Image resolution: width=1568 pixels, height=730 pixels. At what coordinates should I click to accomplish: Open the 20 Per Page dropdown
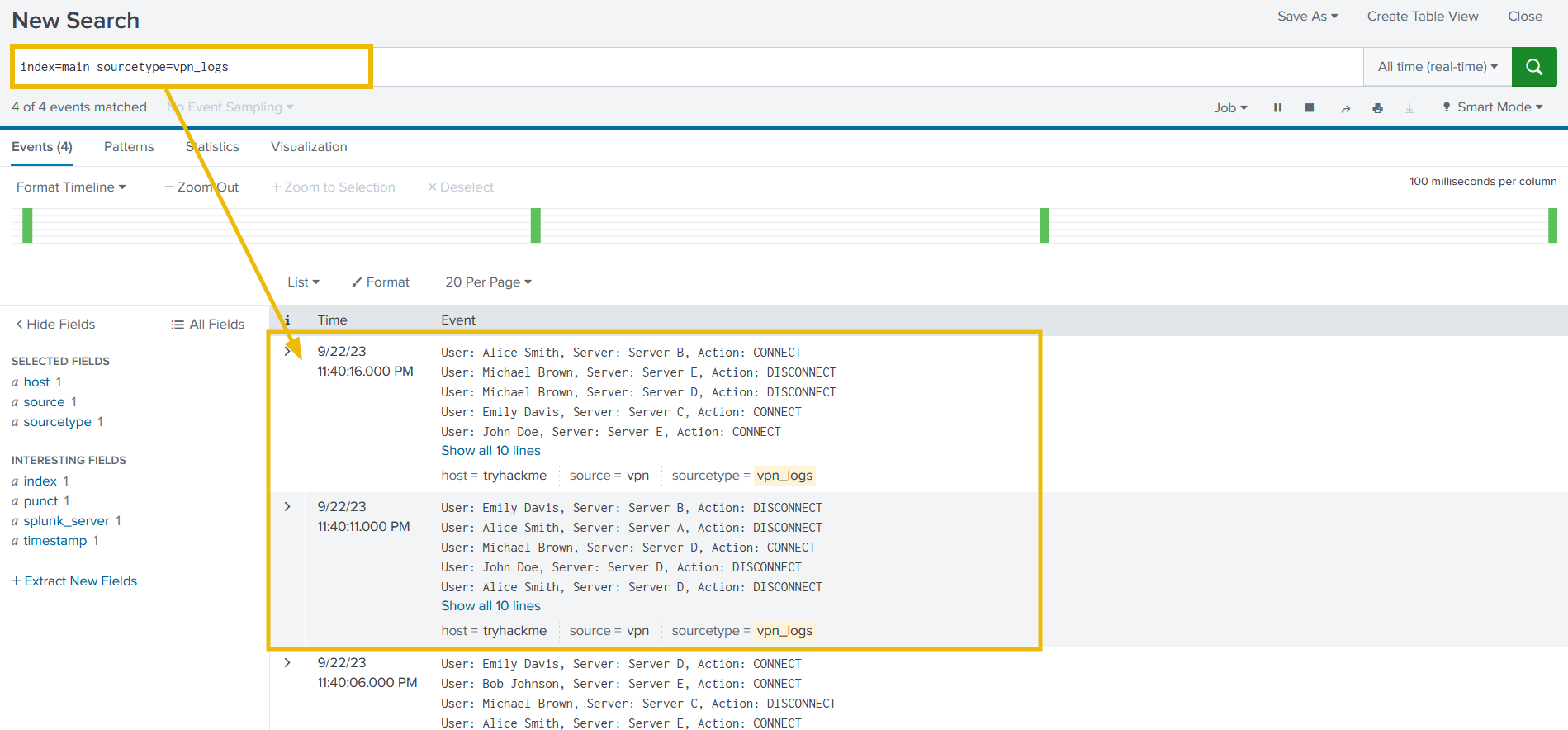coord(488,282)
